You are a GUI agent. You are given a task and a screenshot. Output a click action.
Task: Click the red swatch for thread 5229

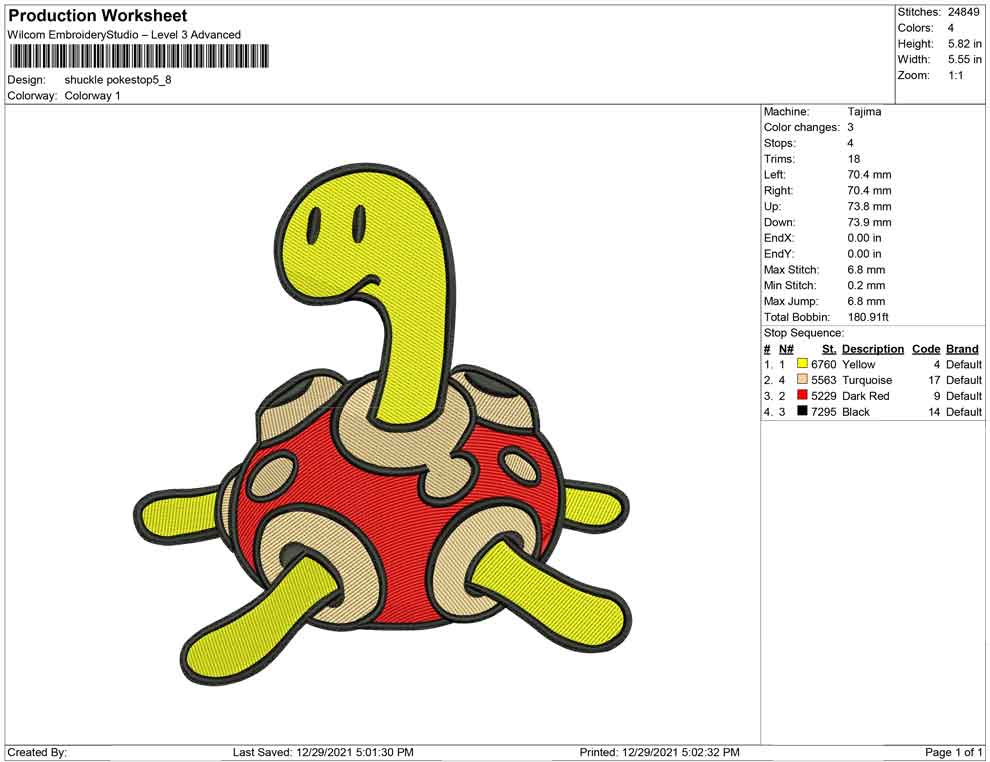click(x=802, y=395)
